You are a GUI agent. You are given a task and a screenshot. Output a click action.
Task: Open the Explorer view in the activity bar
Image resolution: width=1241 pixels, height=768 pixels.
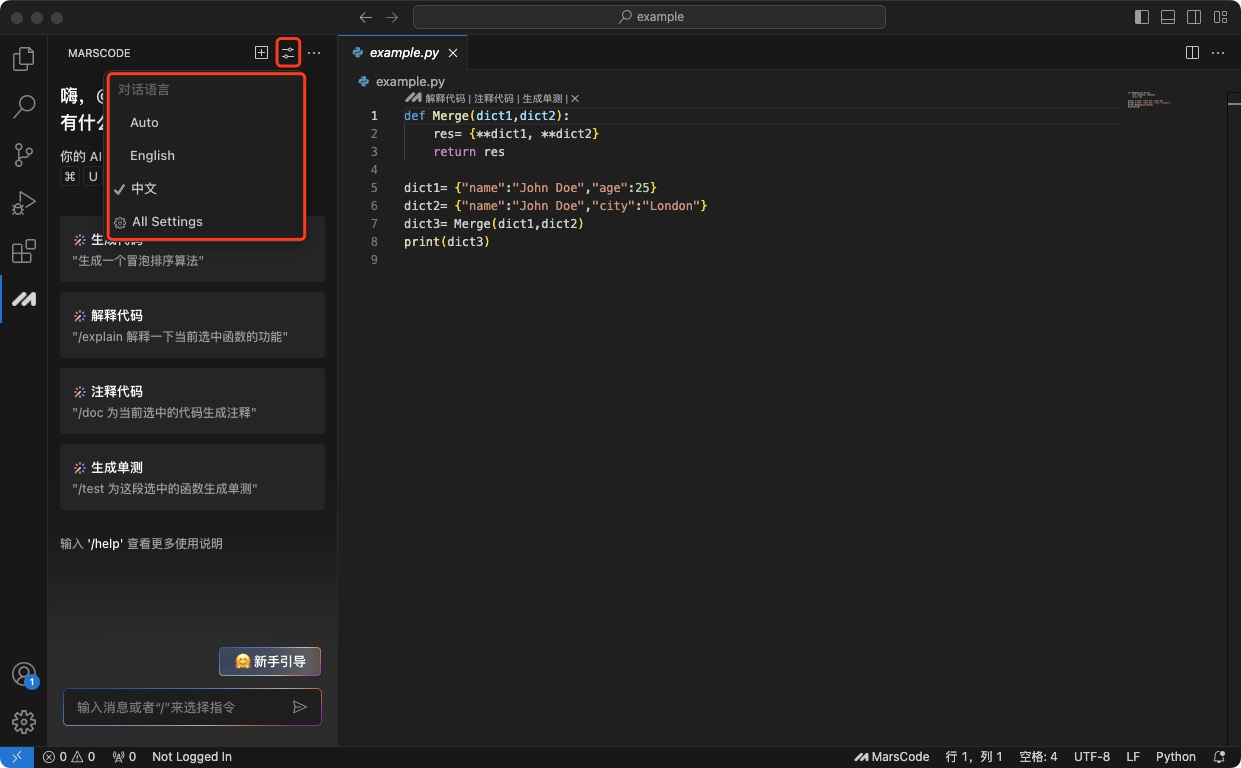(x=24, y=59)
